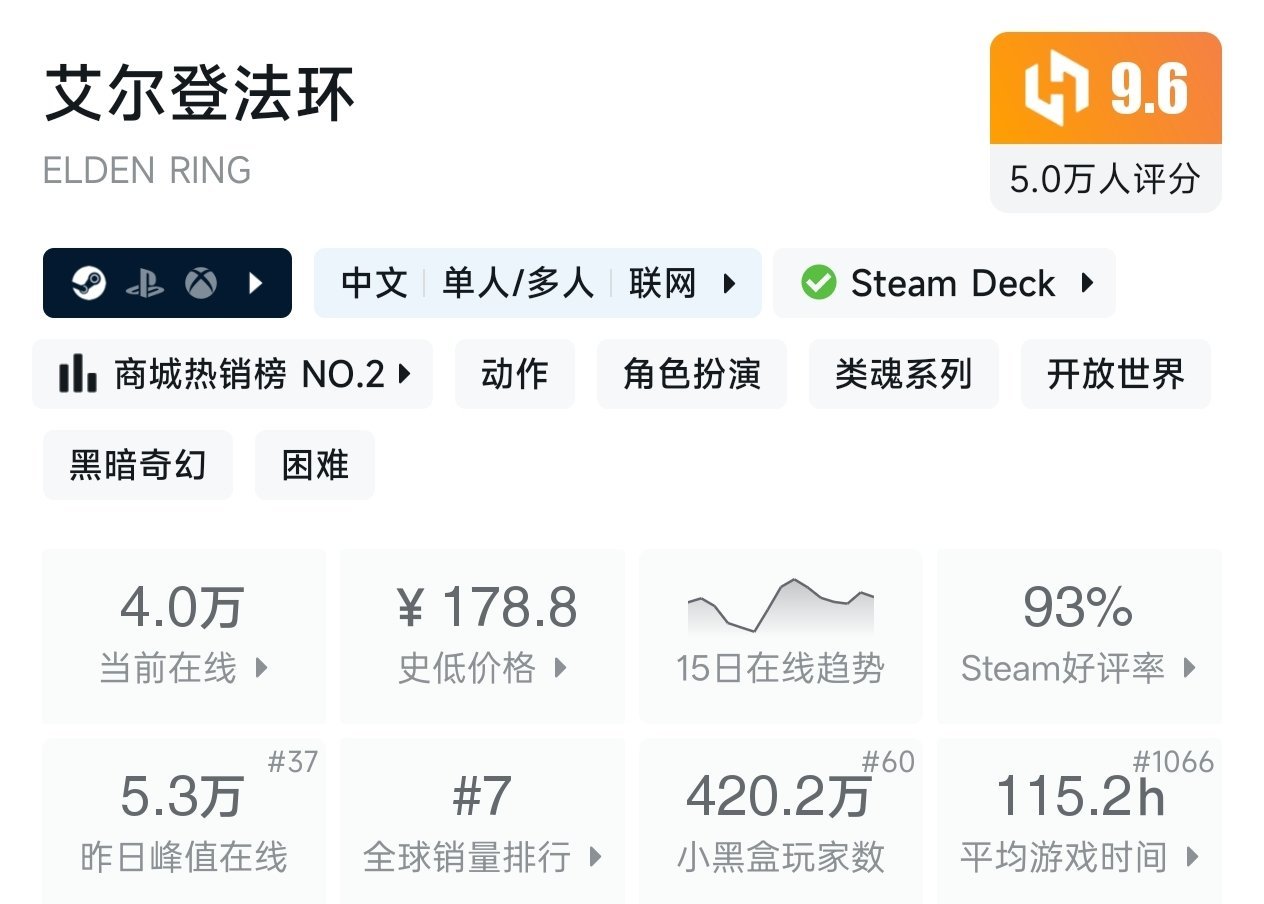Screen dimensions: 1264x904
Task: Expand the platform list arrow
Action: coord(256,284)
